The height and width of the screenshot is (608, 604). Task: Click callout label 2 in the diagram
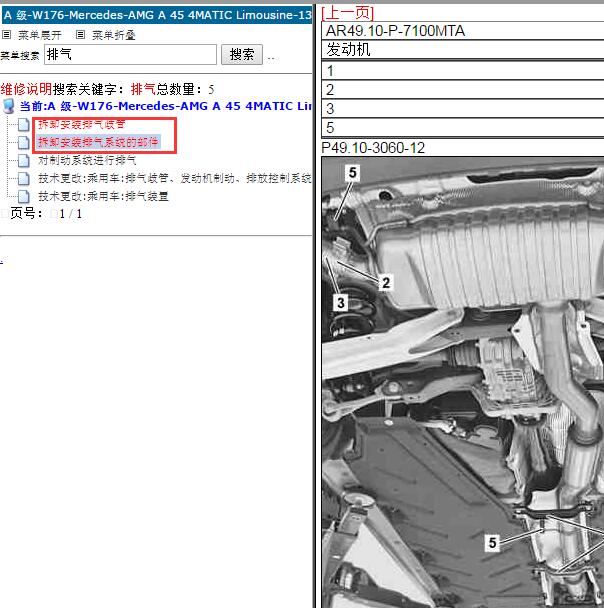click(x=386, y=282)
